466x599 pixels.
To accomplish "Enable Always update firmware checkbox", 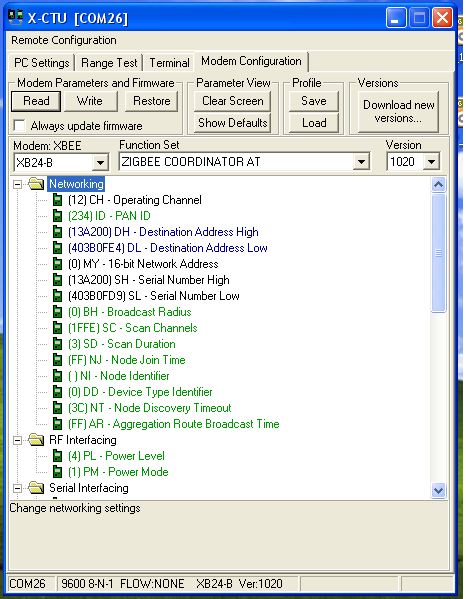I will click(19, 125).
